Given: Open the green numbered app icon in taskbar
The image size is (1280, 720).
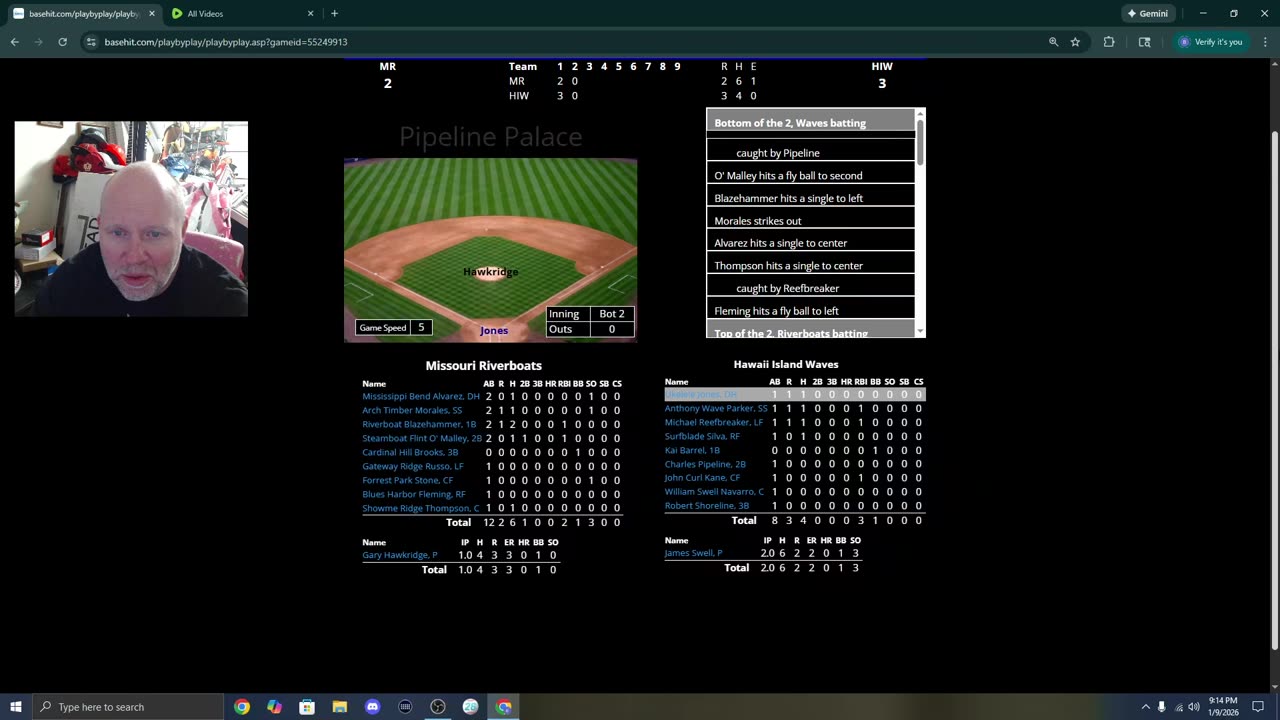Looking at the screenshot, I should click(470, 707).
